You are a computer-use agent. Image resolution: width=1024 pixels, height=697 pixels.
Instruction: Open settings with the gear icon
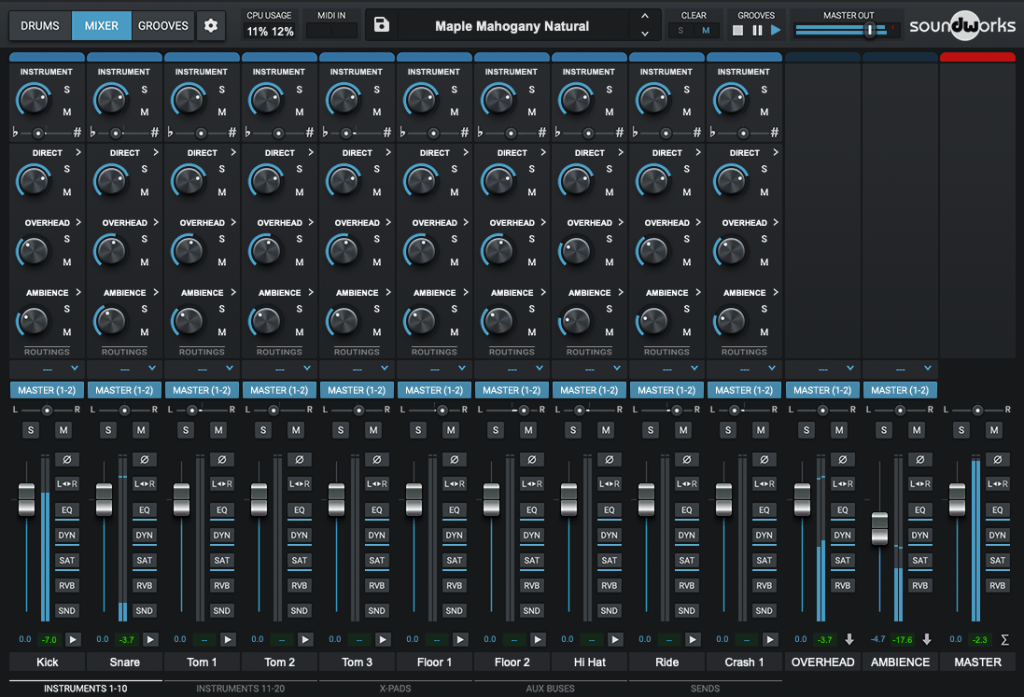click(x=210, y=26)
